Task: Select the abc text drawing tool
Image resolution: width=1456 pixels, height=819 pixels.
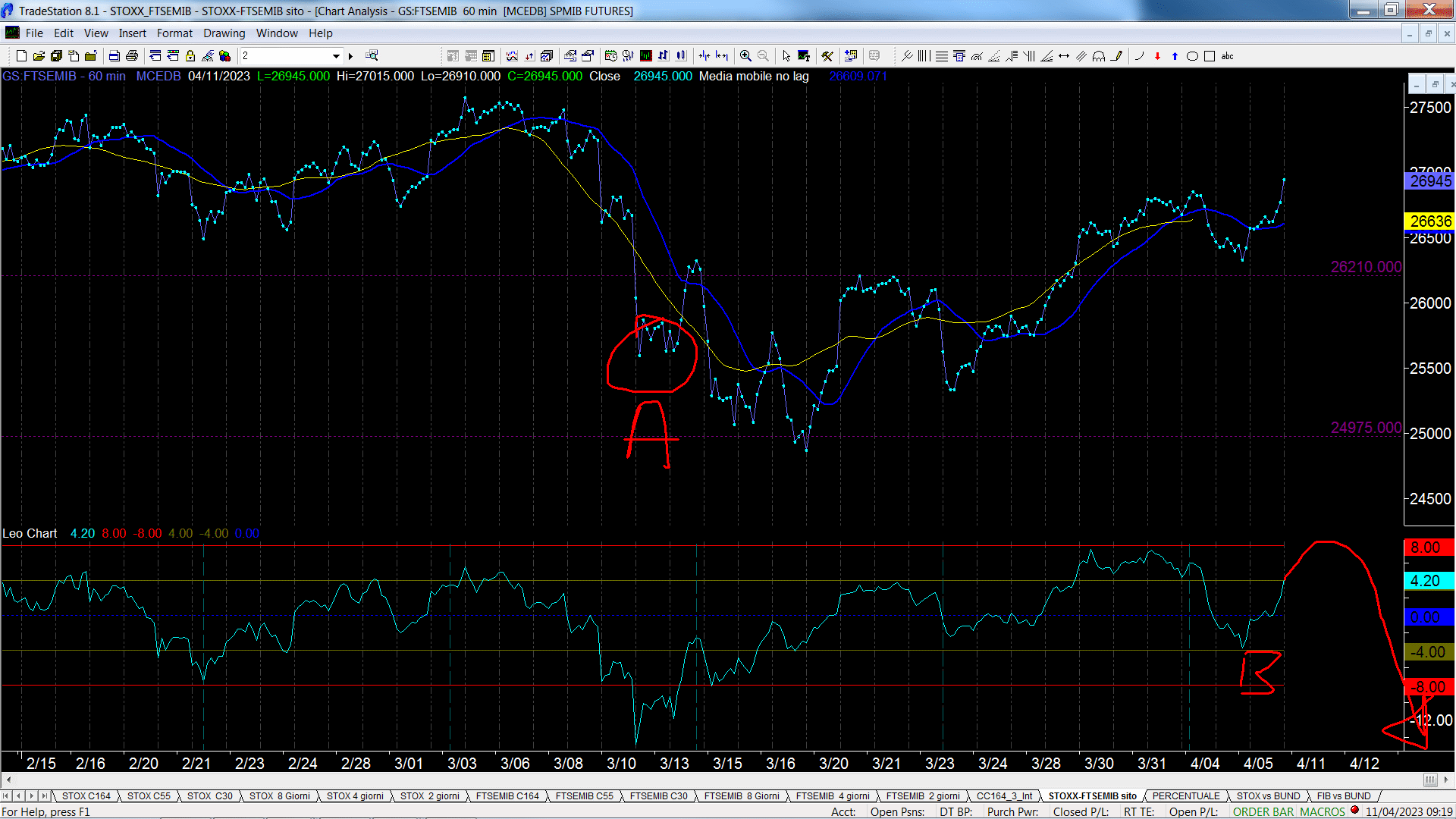Action: click(x=1227, y=56)
